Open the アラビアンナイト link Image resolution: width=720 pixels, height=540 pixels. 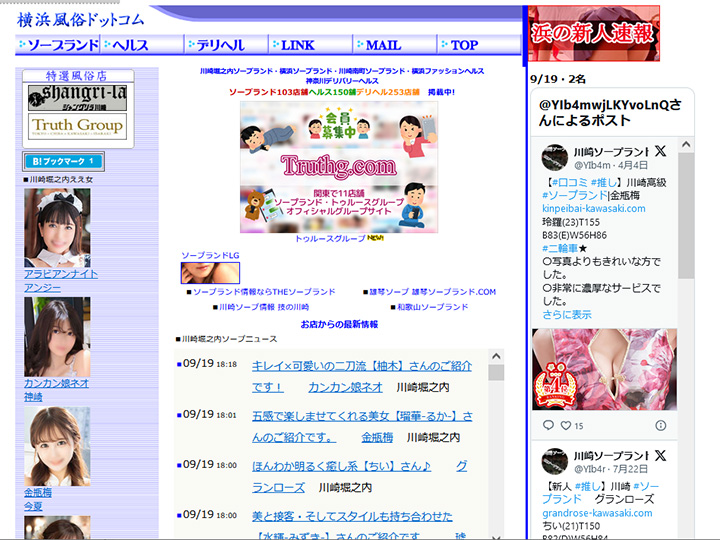click(x=61, y=274)
